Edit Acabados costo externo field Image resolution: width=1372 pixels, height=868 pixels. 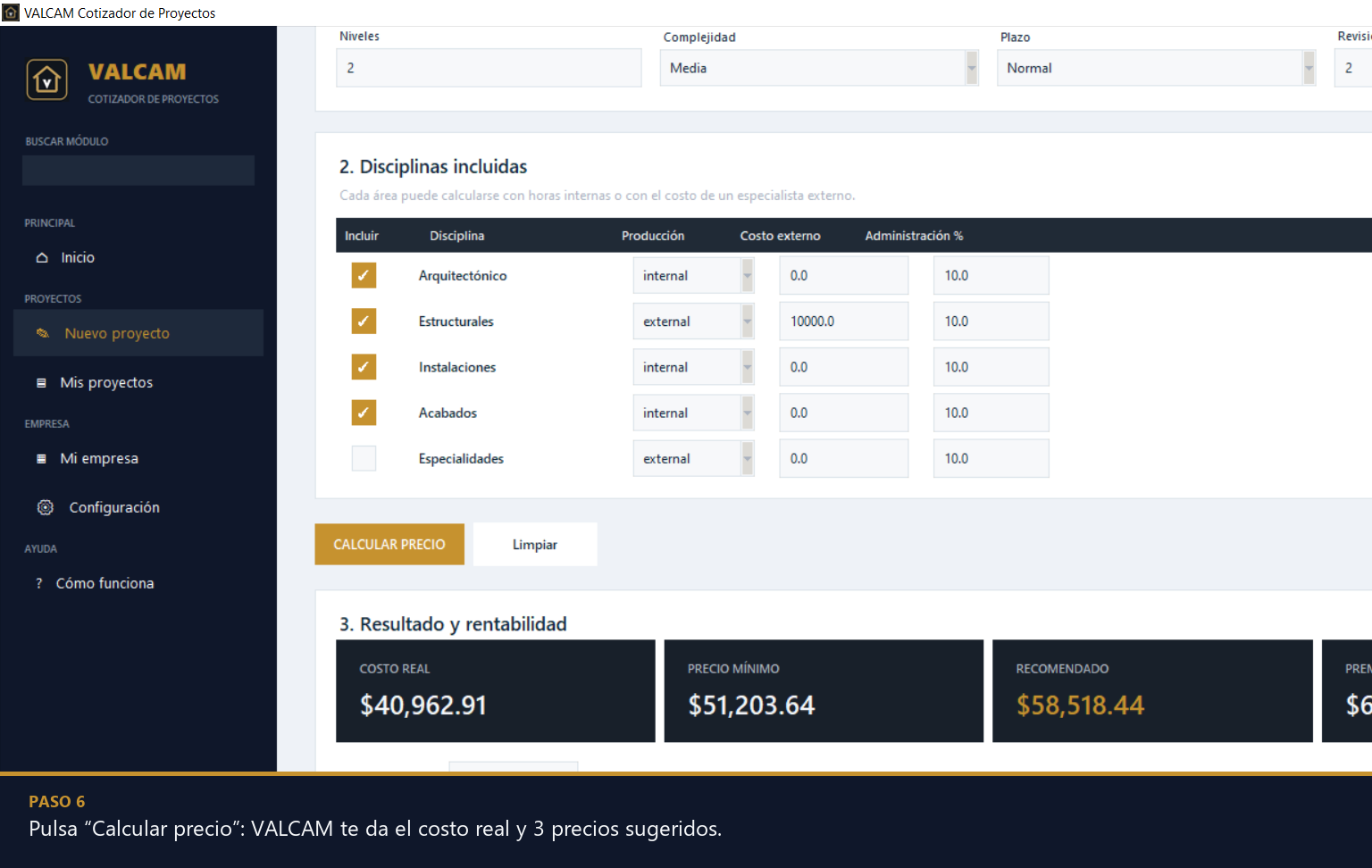tap(844, 413)
